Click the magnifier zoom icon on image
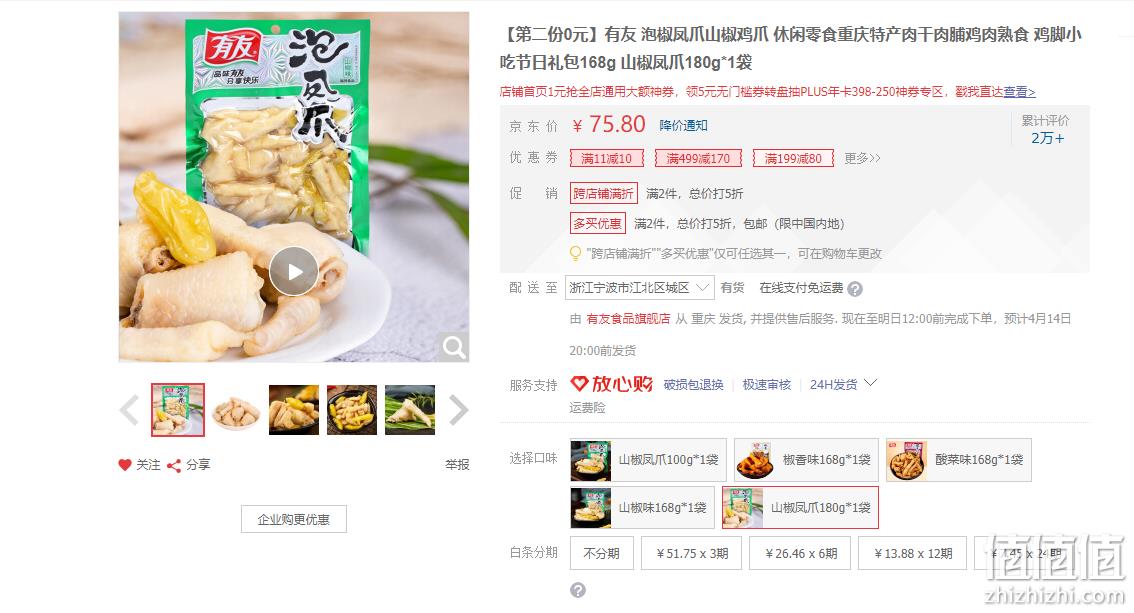The image size is (1134, 613). (454, 348)
